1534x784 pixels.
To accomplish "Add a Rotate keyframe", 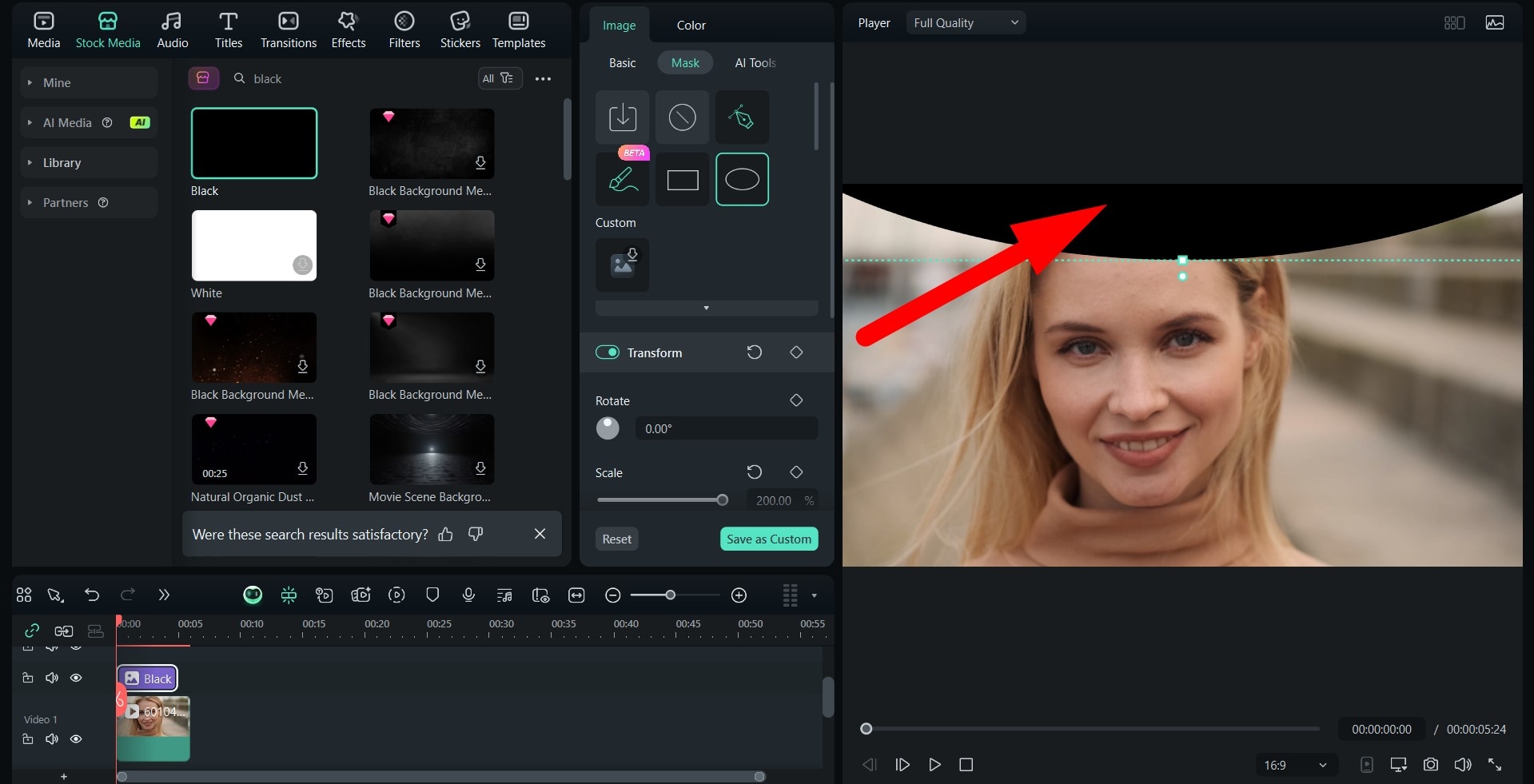I will tap(796, 400).
